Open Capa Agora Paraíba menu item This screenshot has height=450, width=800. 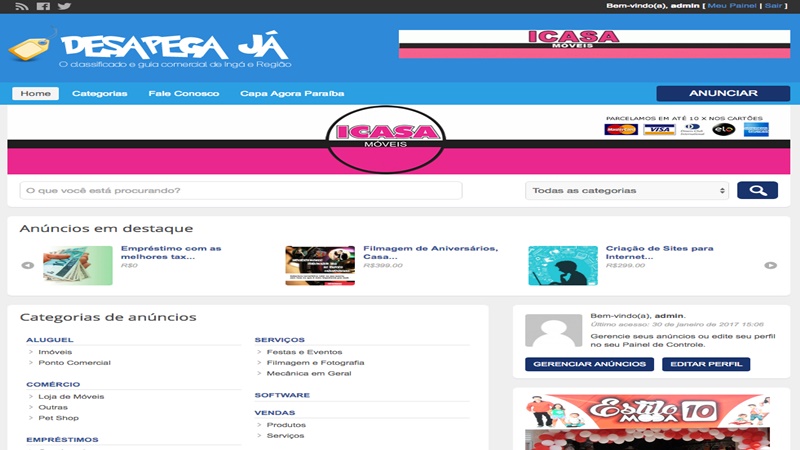pos(292,93)
